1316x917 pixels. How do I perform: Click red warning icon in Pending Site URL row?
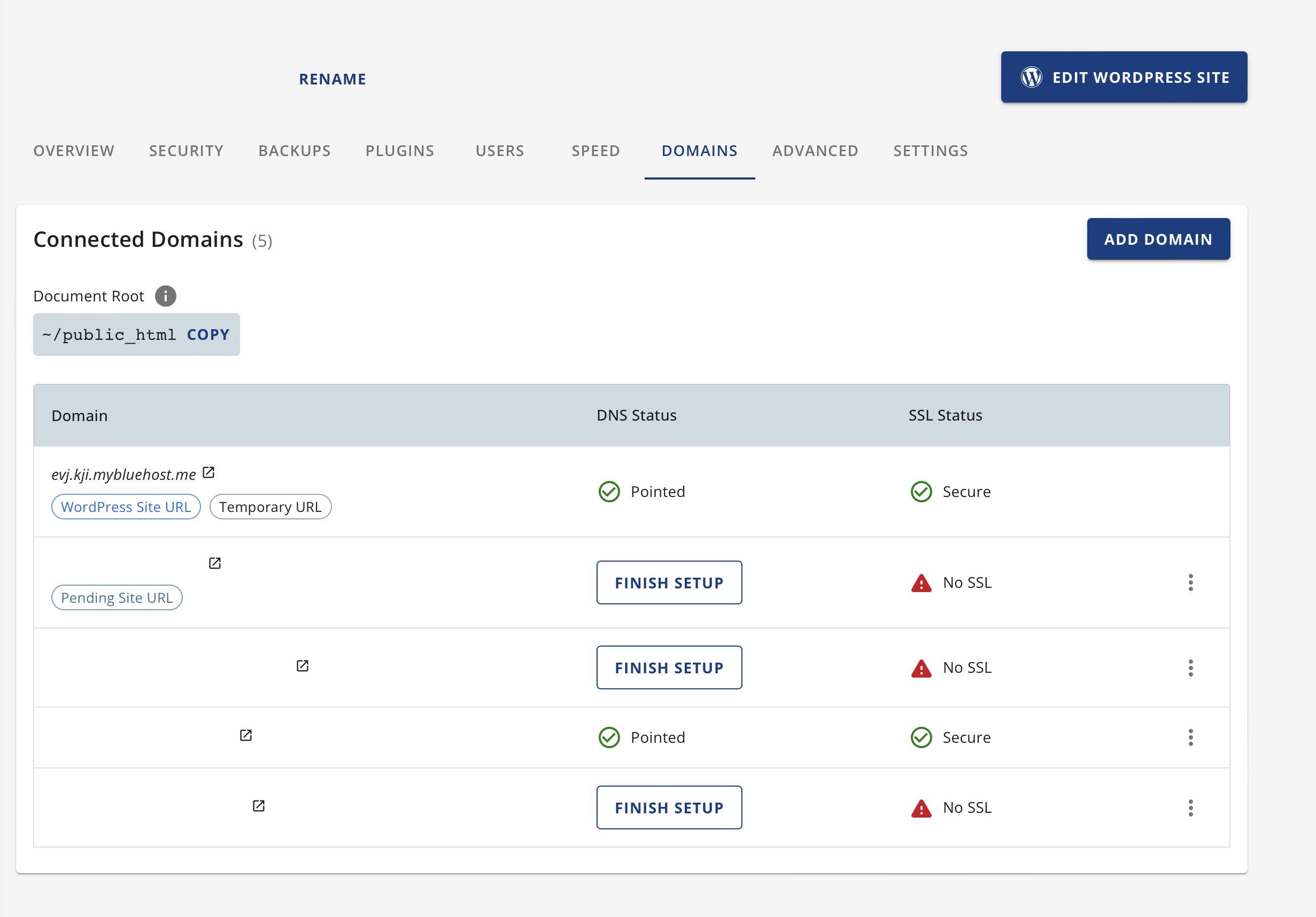(x=922, y=583)
